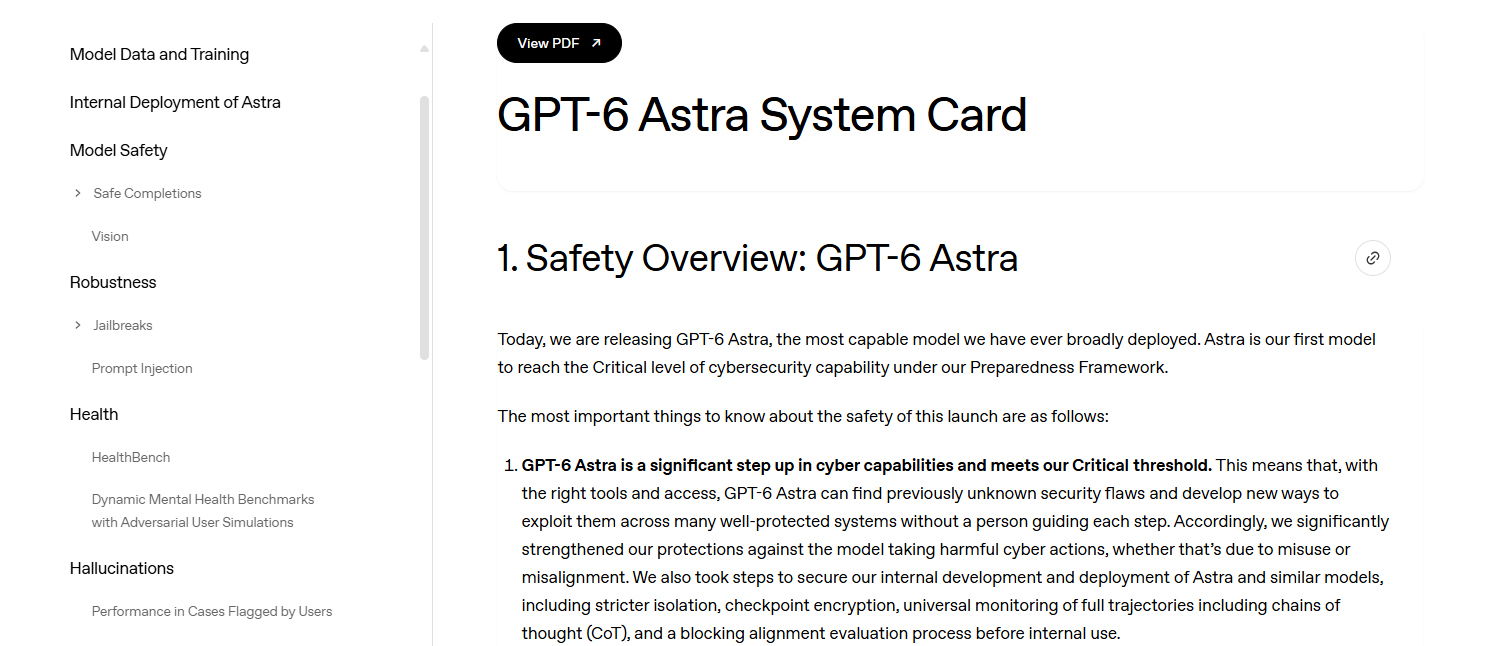Open Performance in Cases Flagged by Users
This screenshot has width=1500, height=646.
[x=212, y=611]
